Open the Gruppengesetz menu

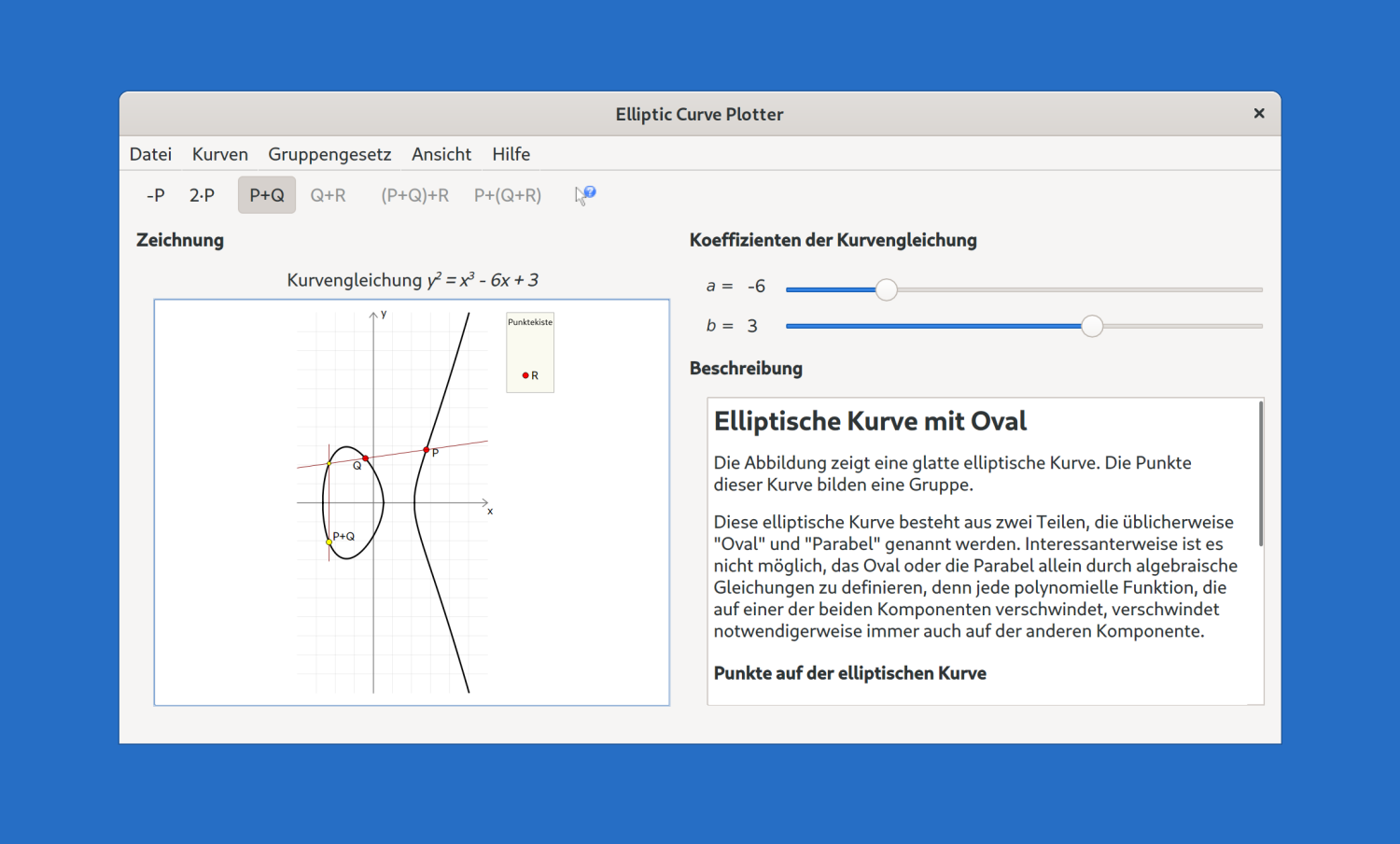(329, 154)
